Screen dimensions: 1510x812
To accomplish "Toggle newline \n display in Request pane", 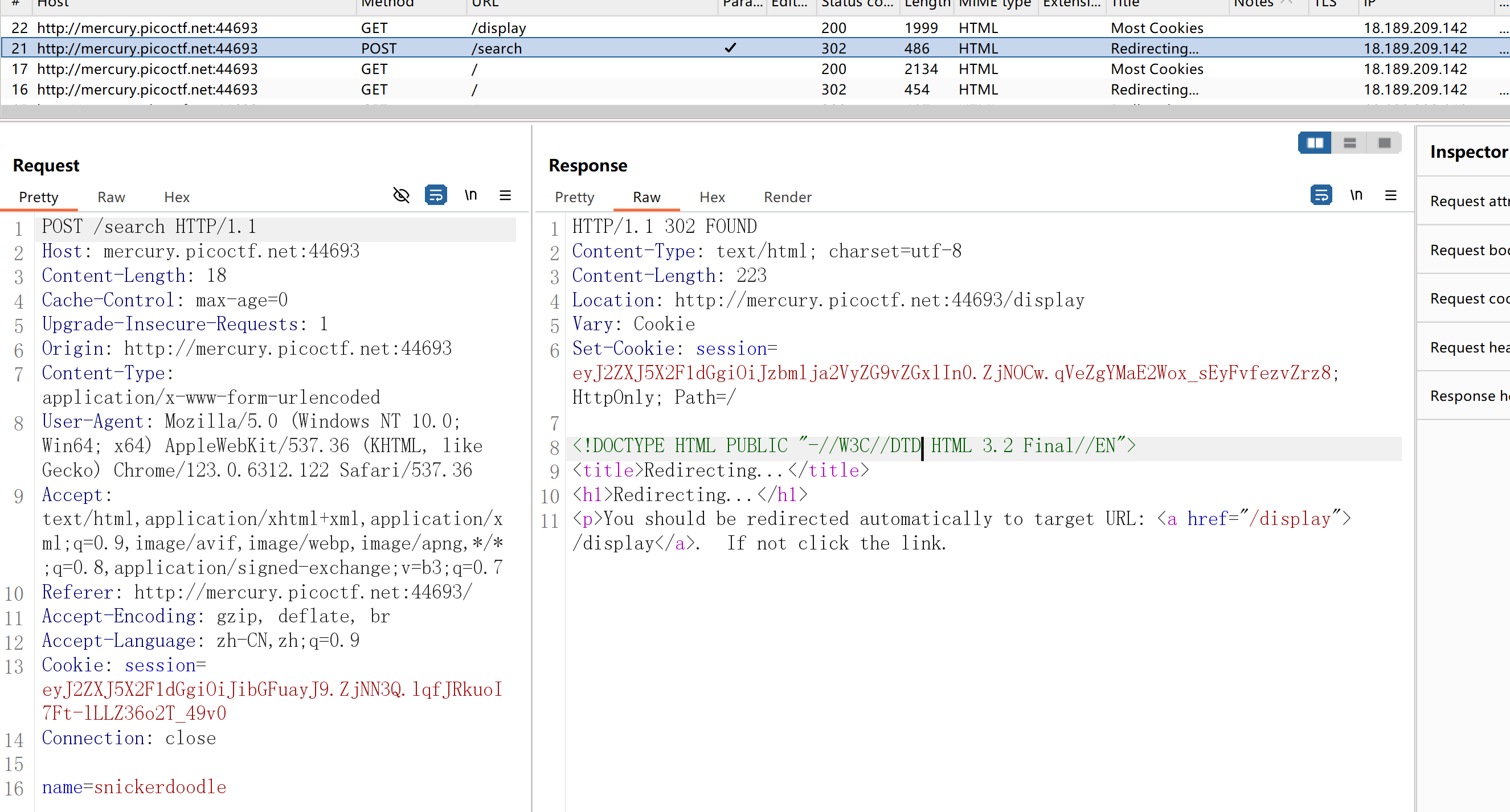I will point(470,195).
